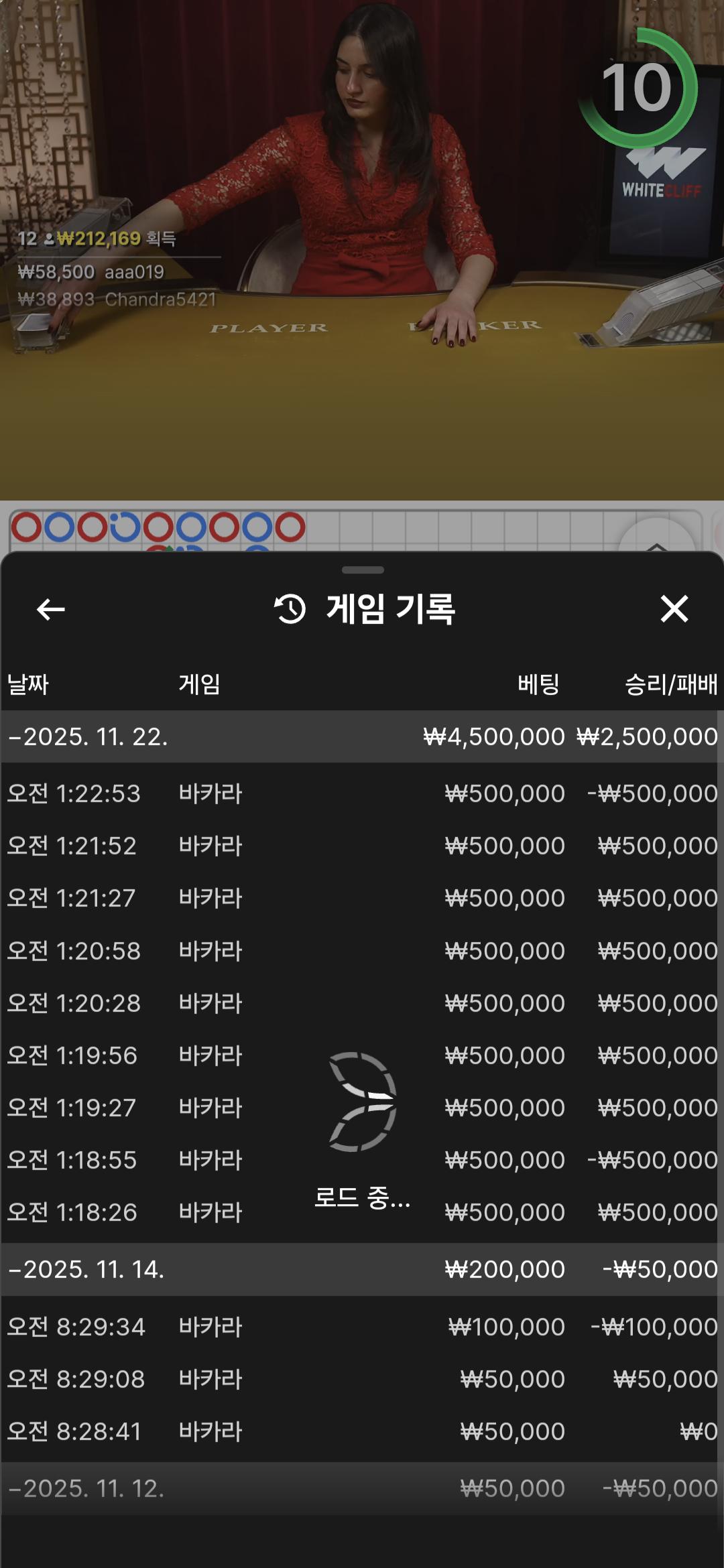Open the 오전 1:18:55 baccarat record
724x1568 pixels.
pos(362,1160)
